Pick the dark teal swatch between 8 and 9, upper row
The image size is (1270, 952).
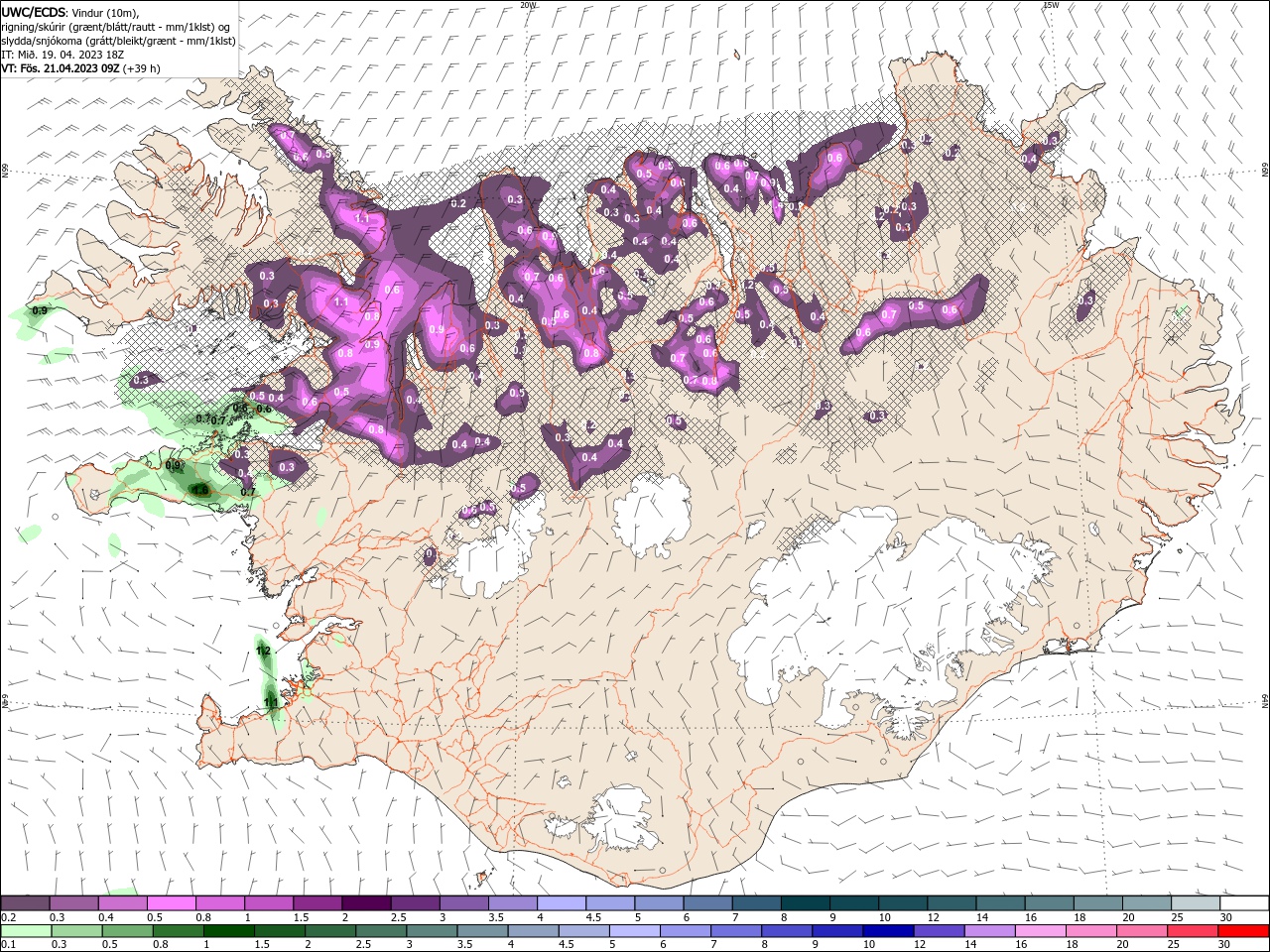point(805,903)
